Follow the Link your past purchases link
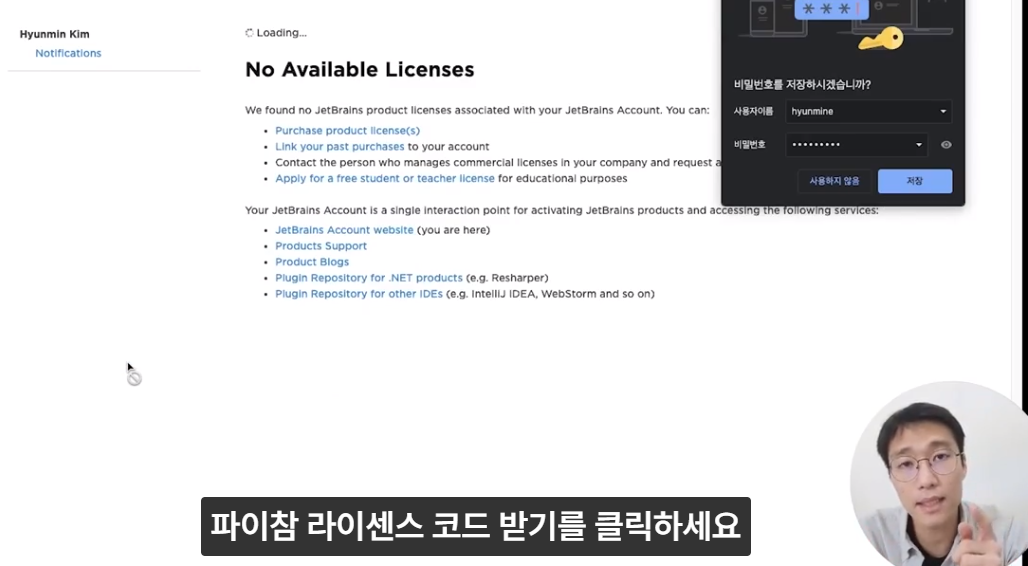 coord(340,146)
